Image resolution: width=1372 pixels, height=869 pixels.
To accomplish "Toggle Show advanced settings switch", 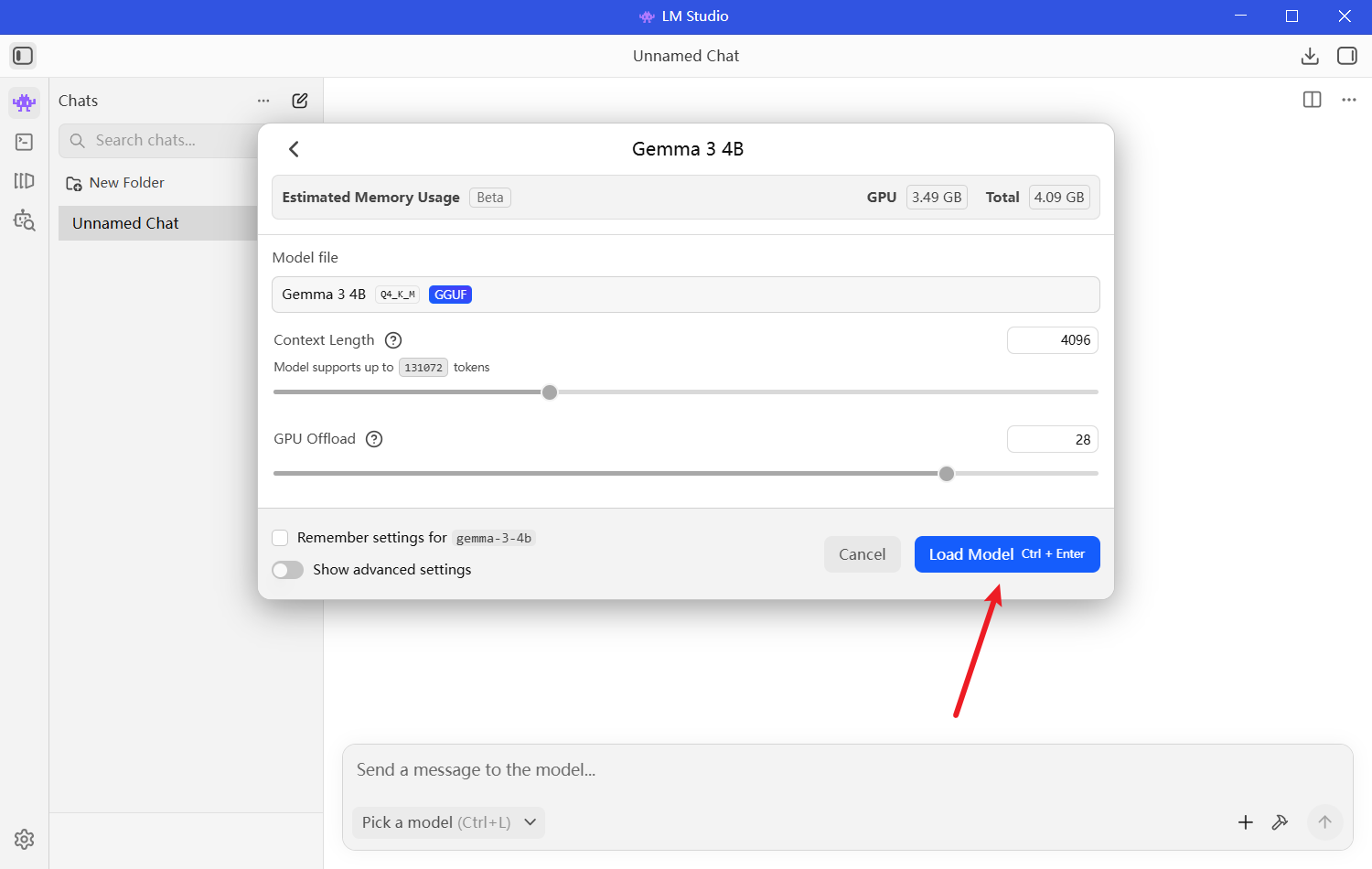I will [x=288, y=570].
